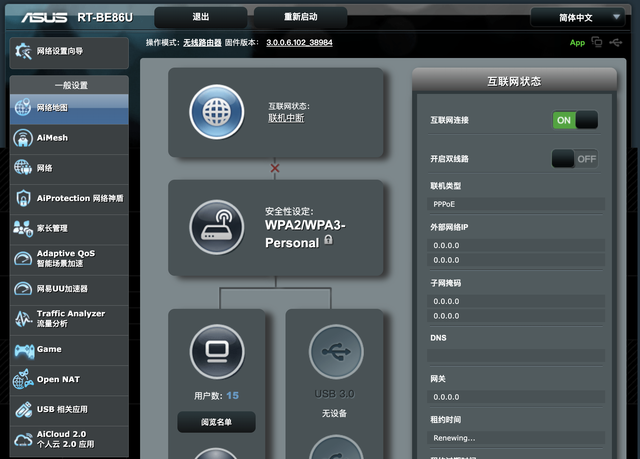Open the Adaptive QoS gauge icon
Viewport: 640px width, 459px height.
23,259
